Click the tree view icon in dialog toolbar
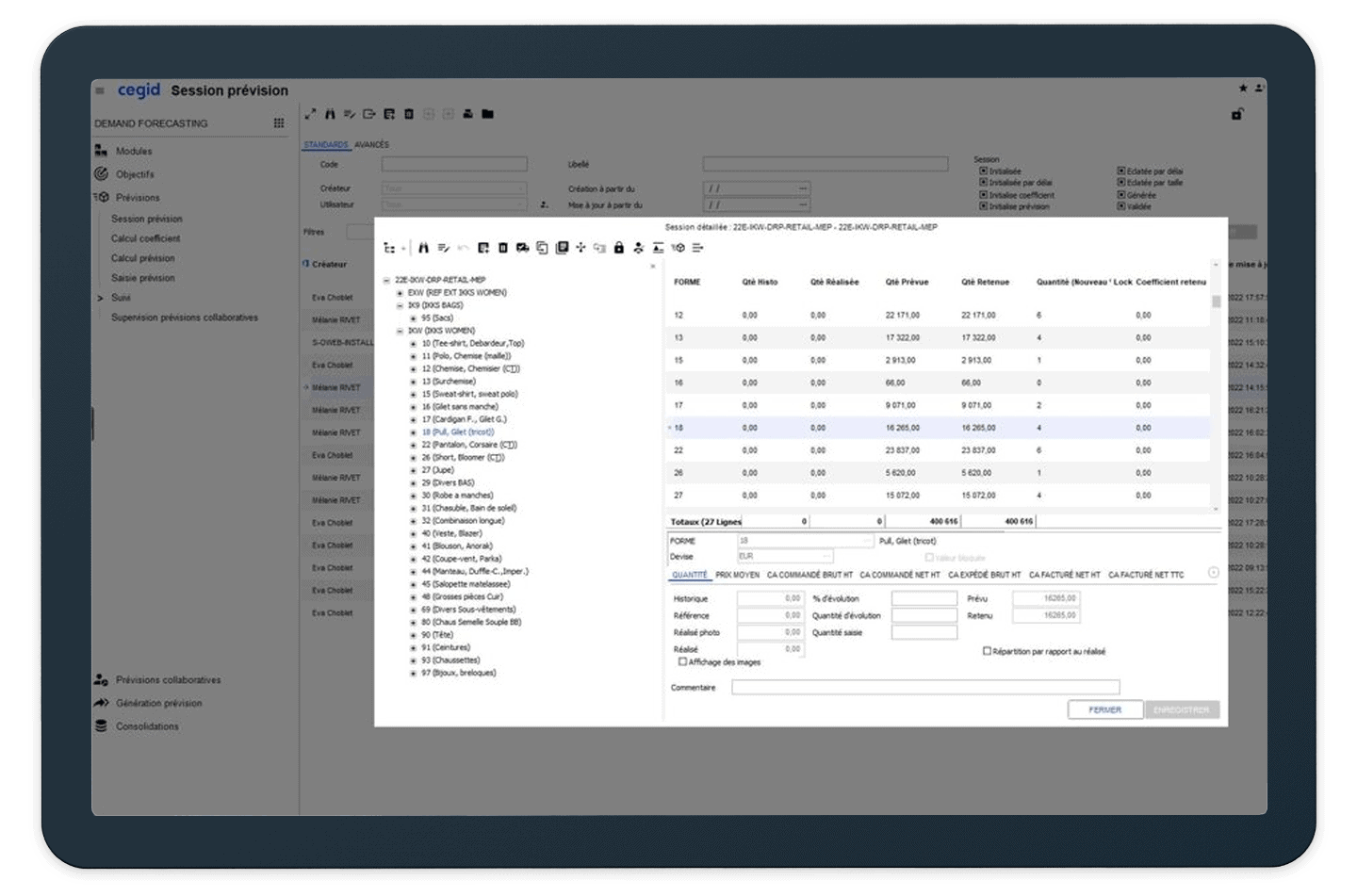Viewport: 1357px width, 896px height. pyautogui.click(x=389, y=248)
